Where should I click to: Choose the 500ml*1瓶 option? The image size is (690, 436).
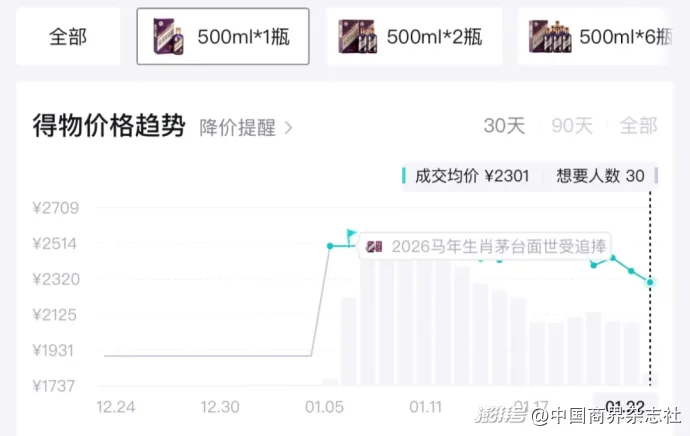pyautogui.click(x=223, y=37)
